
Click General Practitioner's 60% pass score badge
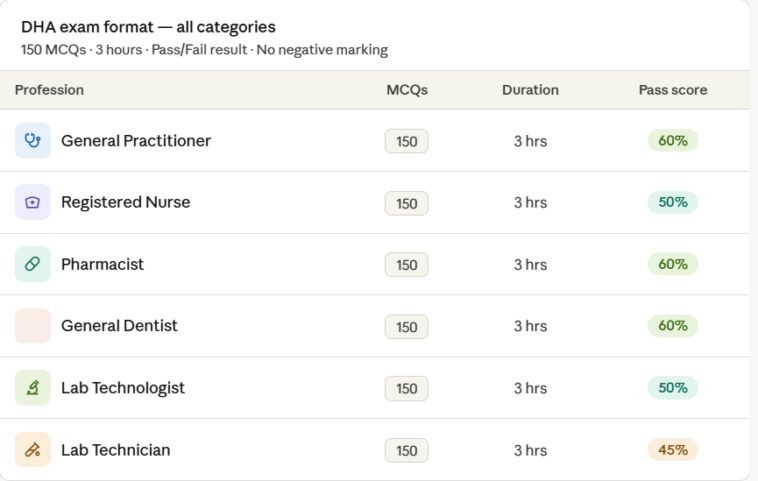673,141
